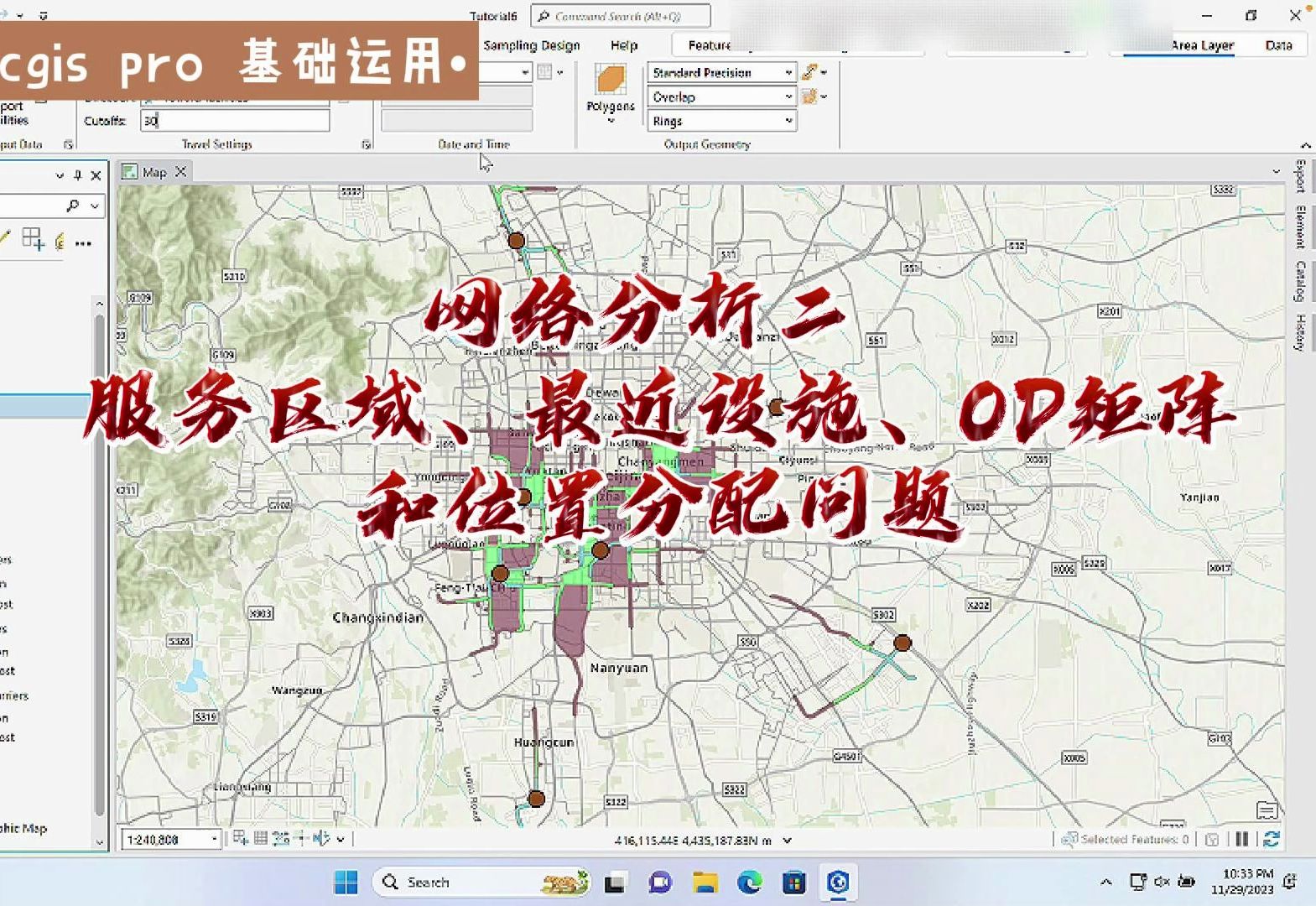Click the volume icon in system tray
This screenshot has width=1316, height=906.
(1162, 882)
